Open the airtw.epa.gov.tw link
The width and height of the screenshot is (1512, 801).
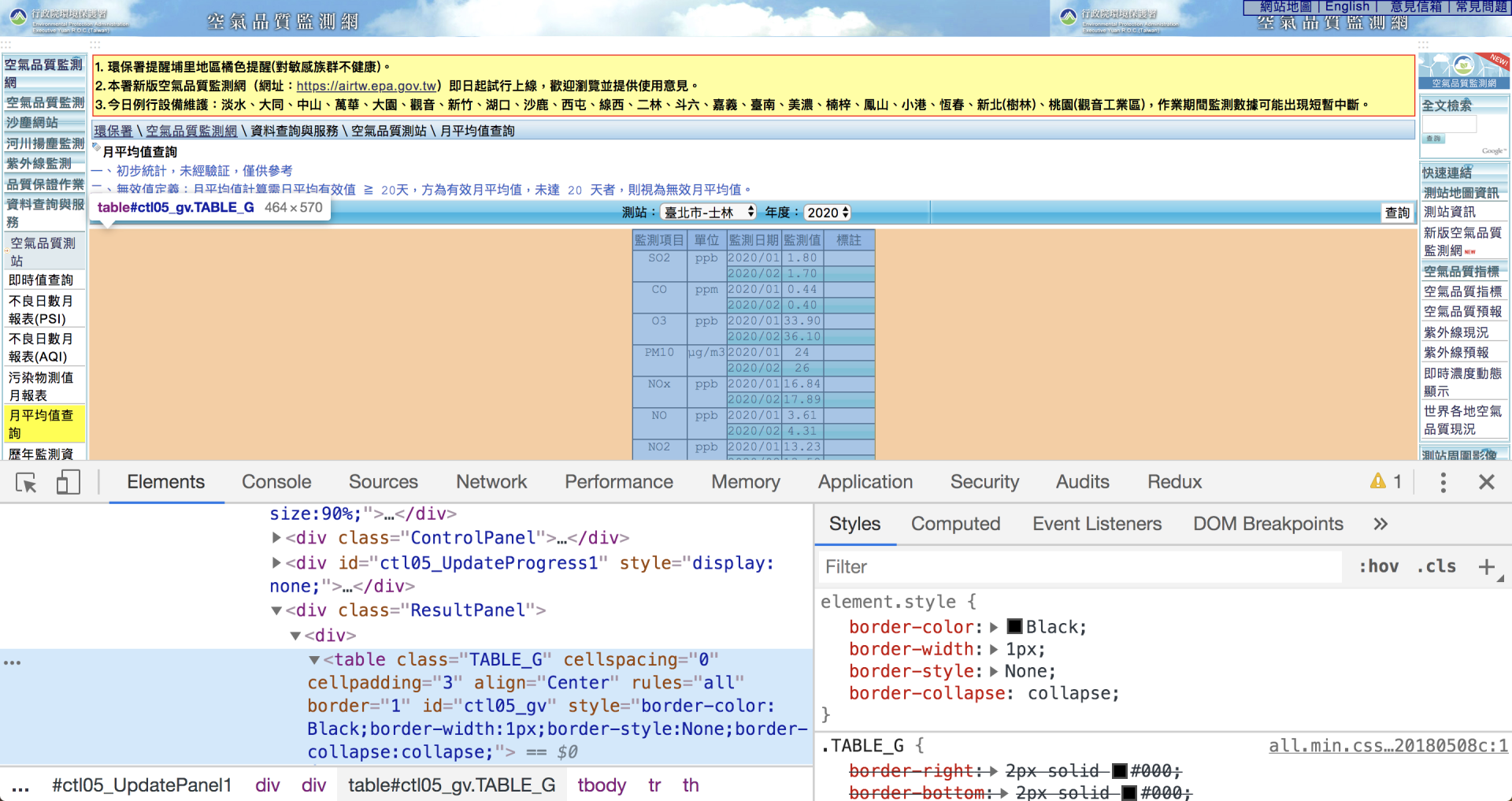[366, 86]
